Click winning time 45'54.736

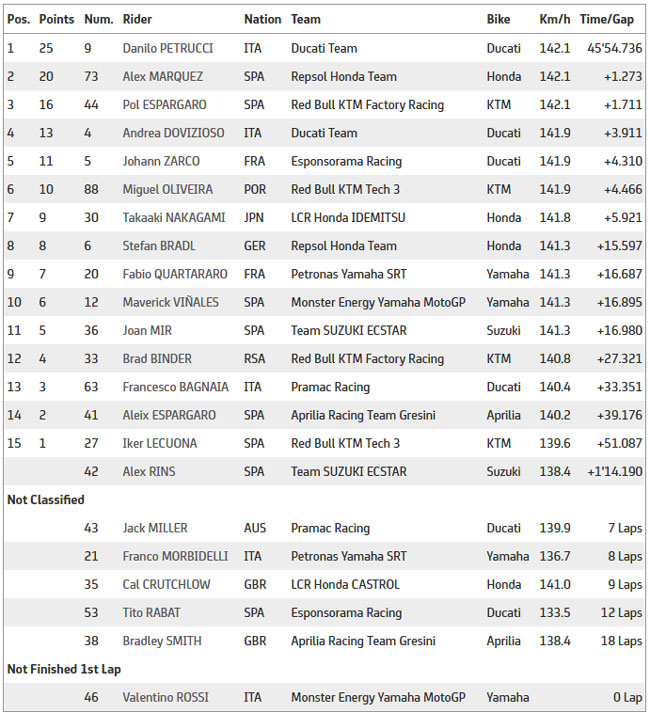point(615,48)
